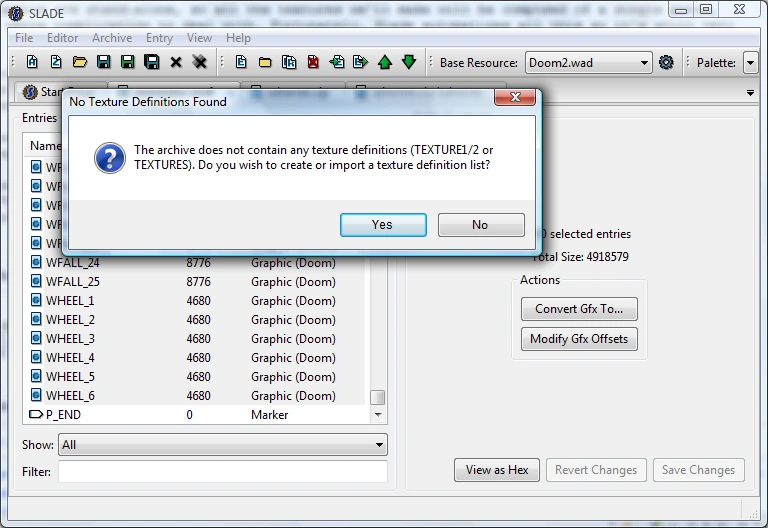Click the Export Entry icon
The height and width of the screenshot is (528, 768).
click(360, 62)
